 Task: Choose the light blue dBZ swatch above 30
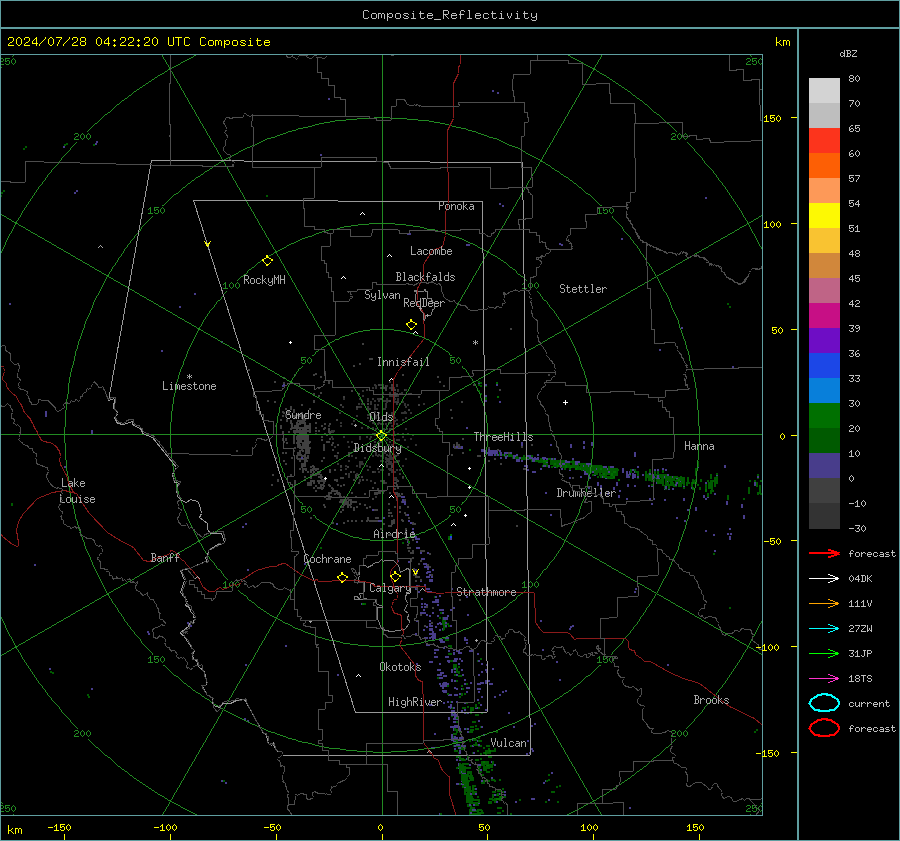824,391
